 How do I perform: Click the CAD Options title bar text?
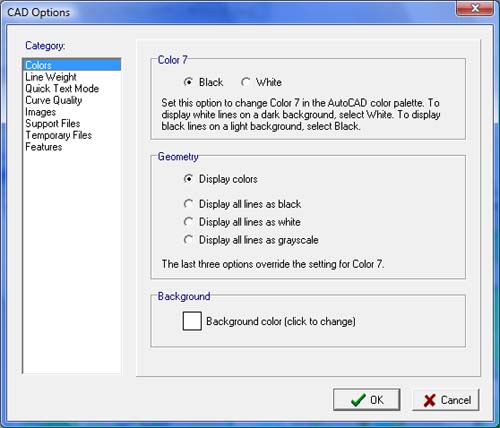click(x=39, y=12)
